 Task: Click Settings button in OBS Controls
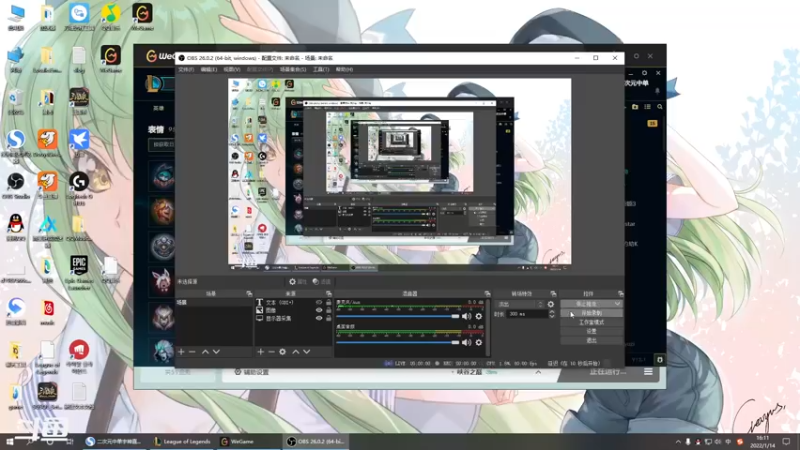(x=591, y=331)
